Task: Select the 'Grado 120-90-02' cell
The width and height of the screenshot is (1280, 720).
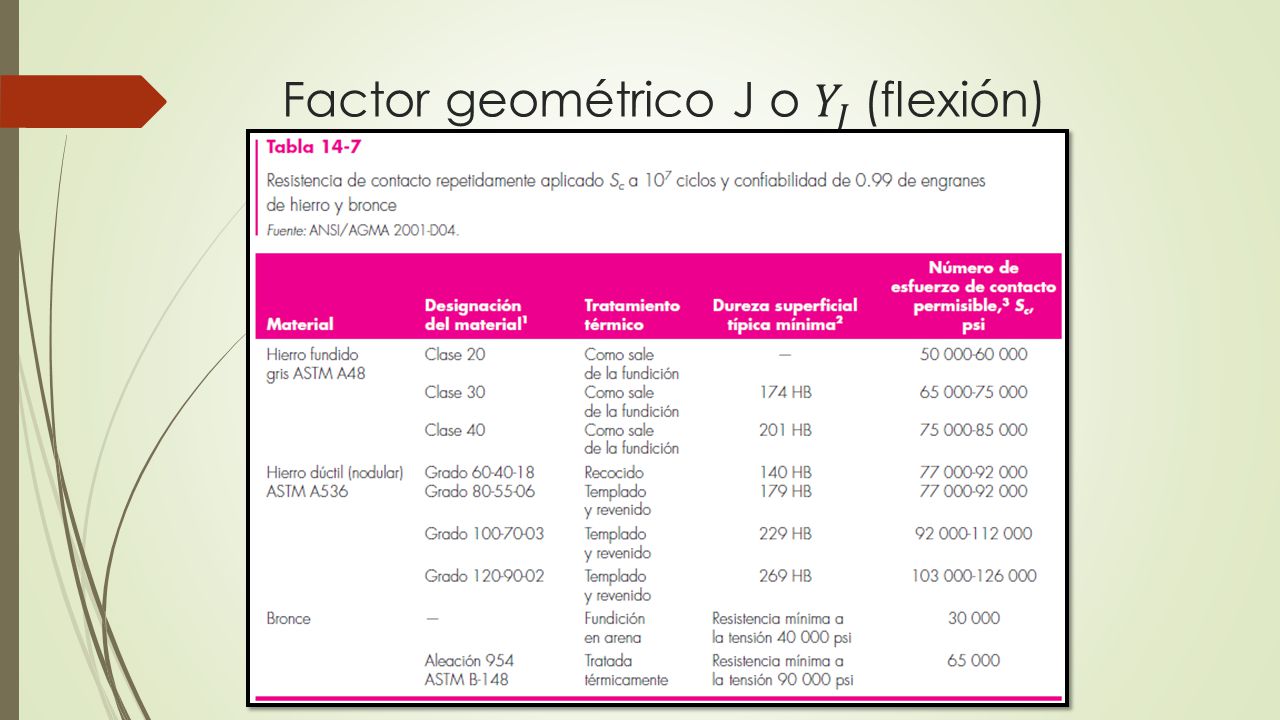Action: [x=485, y=576]
